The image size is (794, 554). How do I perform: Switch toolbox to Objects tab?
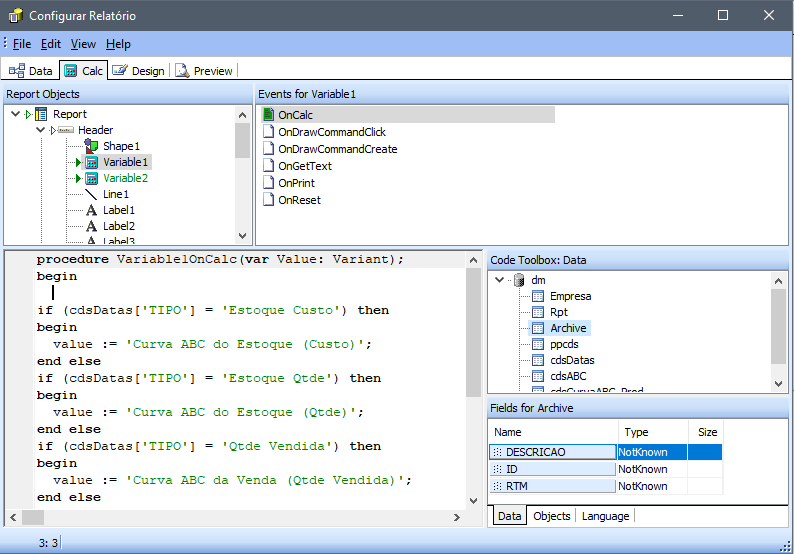tap(551, 516)
